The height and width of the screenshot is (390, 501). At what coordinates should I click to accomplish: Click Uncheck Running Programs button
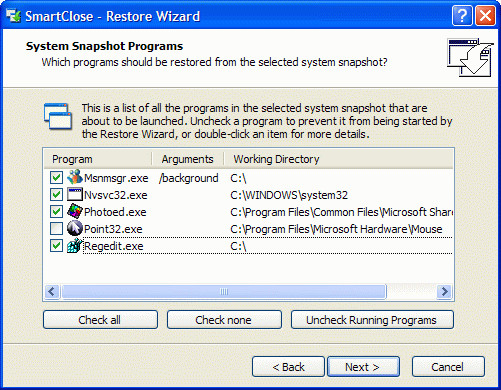click(x=372, y=320)
